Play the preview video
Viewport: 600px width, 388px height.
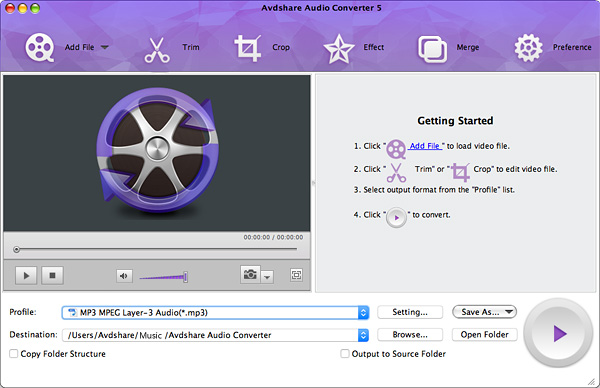pos(26,276)
